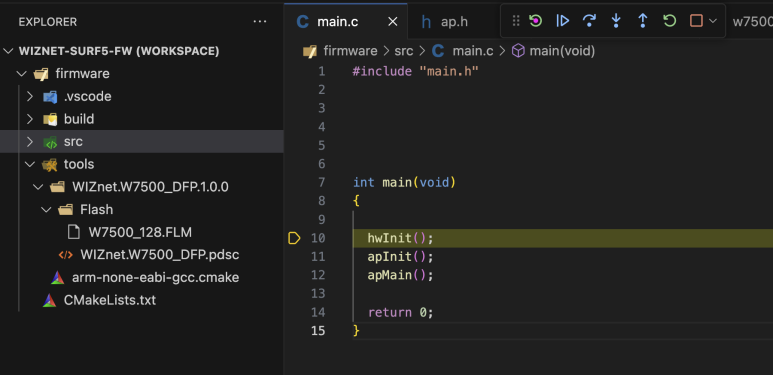Click the CMakeLists.txt cmake triangle icon

[x=49, y=300]
